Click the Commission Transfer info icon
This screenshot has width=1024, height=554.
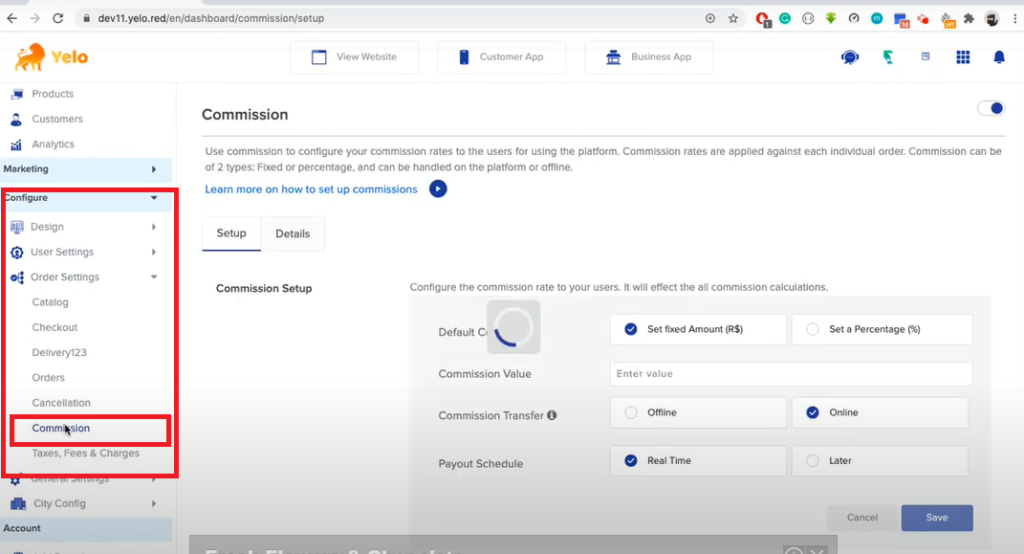(552, 415)
